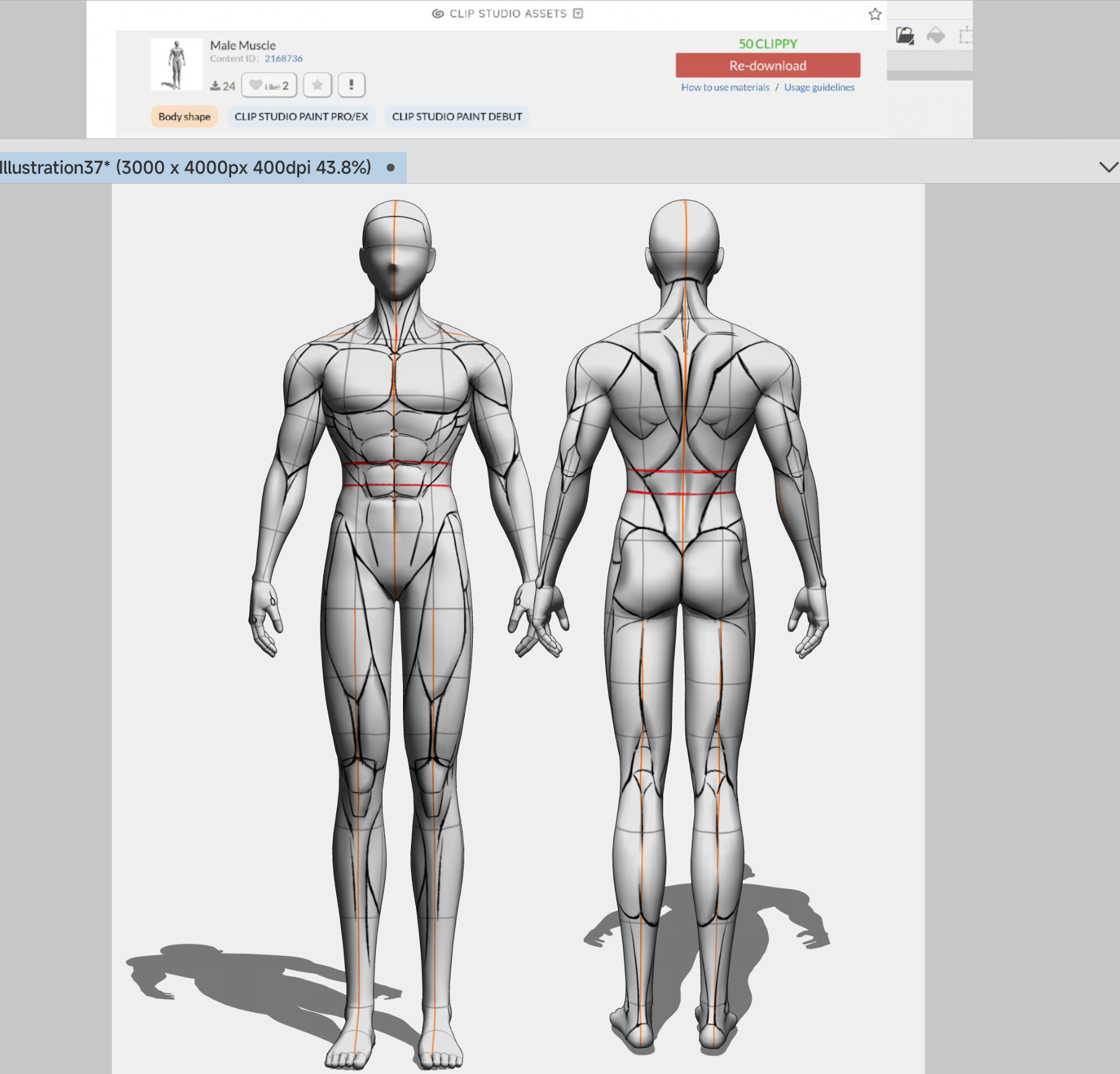Image resolution: width=1120 pixels, height=1074 pixels.
Task: Select the Body shape tag
Action: 184,116
